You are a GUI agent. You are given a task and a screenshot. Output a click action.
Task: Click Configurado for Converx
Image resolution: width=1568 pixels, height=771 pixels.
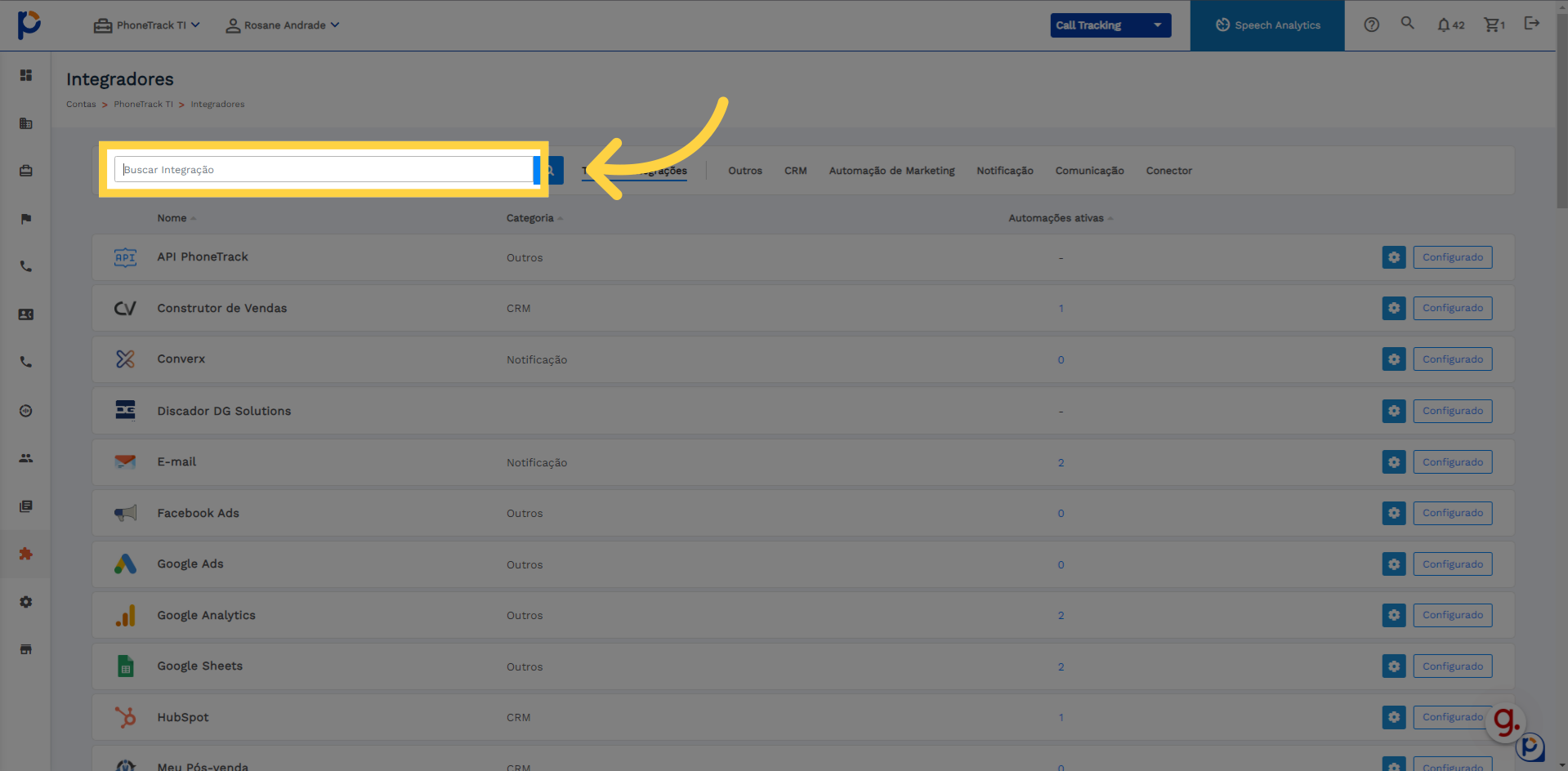[x=1453, y=359]
